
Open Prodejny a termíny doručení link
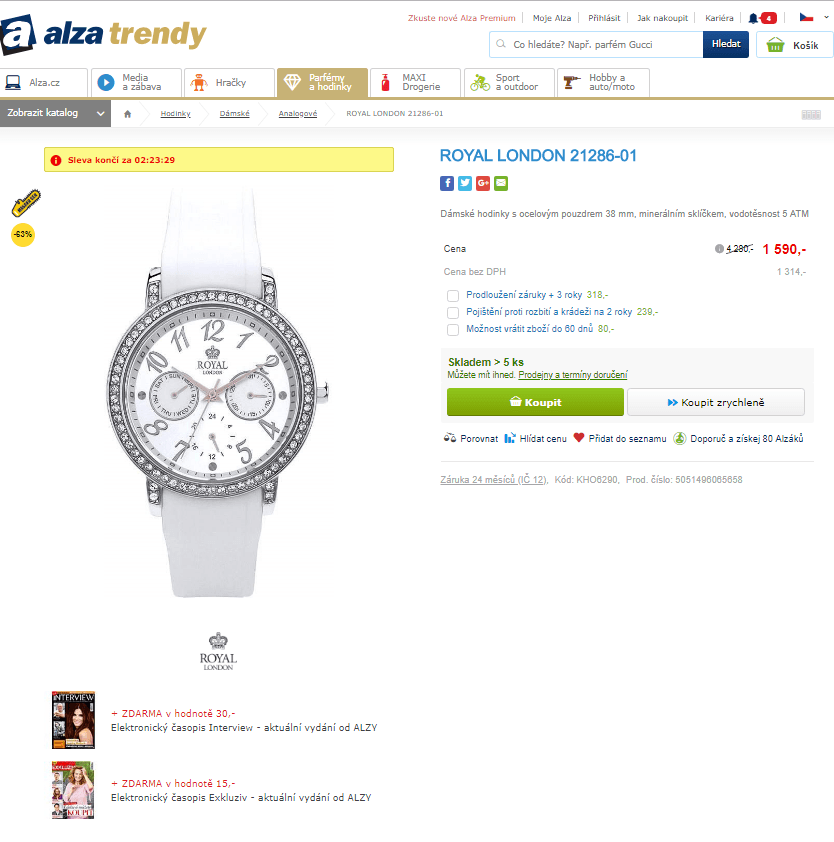point(572,375)
